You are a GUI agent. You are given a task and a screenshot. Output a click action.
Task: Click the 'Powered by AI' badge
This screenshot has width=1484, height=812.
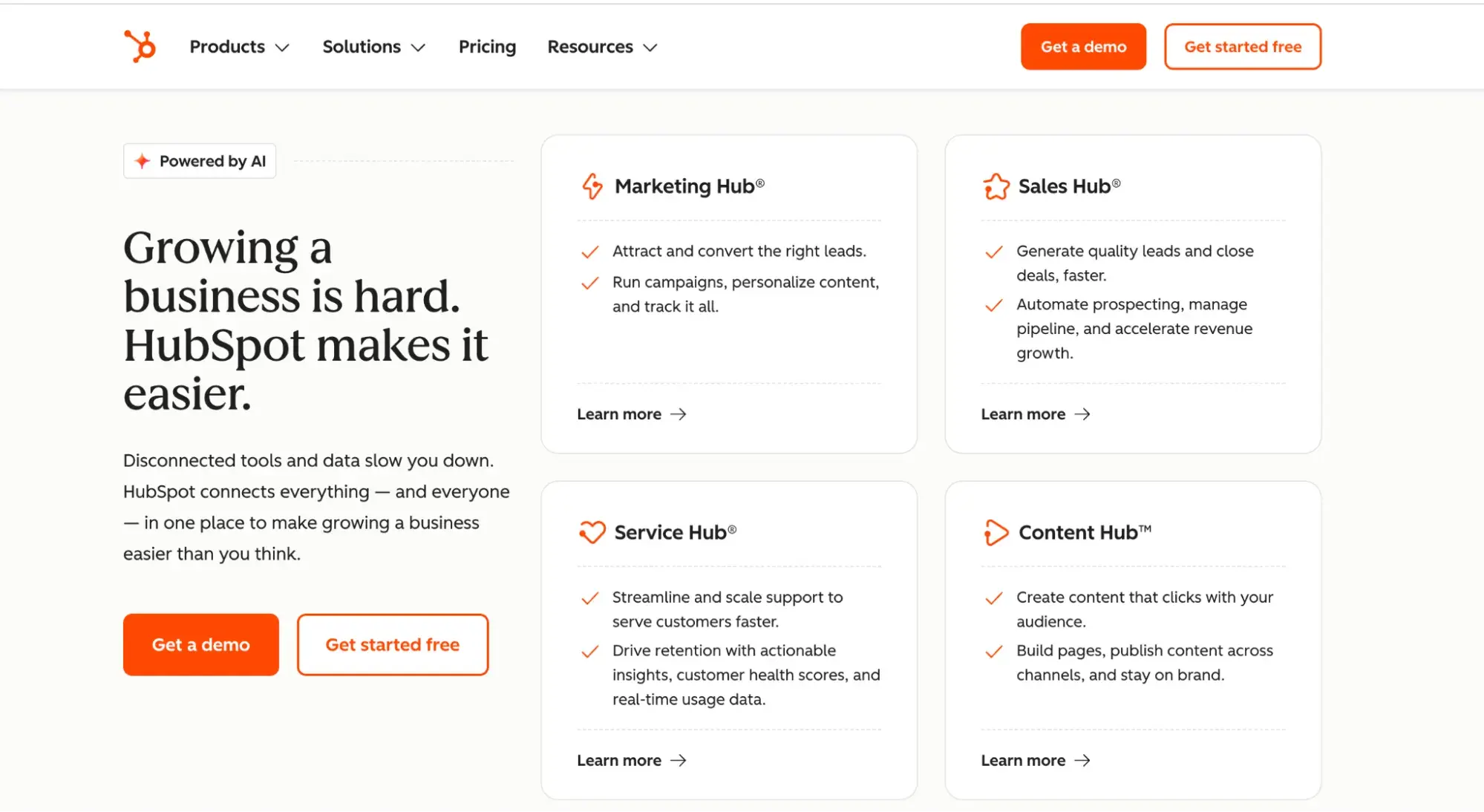click(x=200, y=161)
